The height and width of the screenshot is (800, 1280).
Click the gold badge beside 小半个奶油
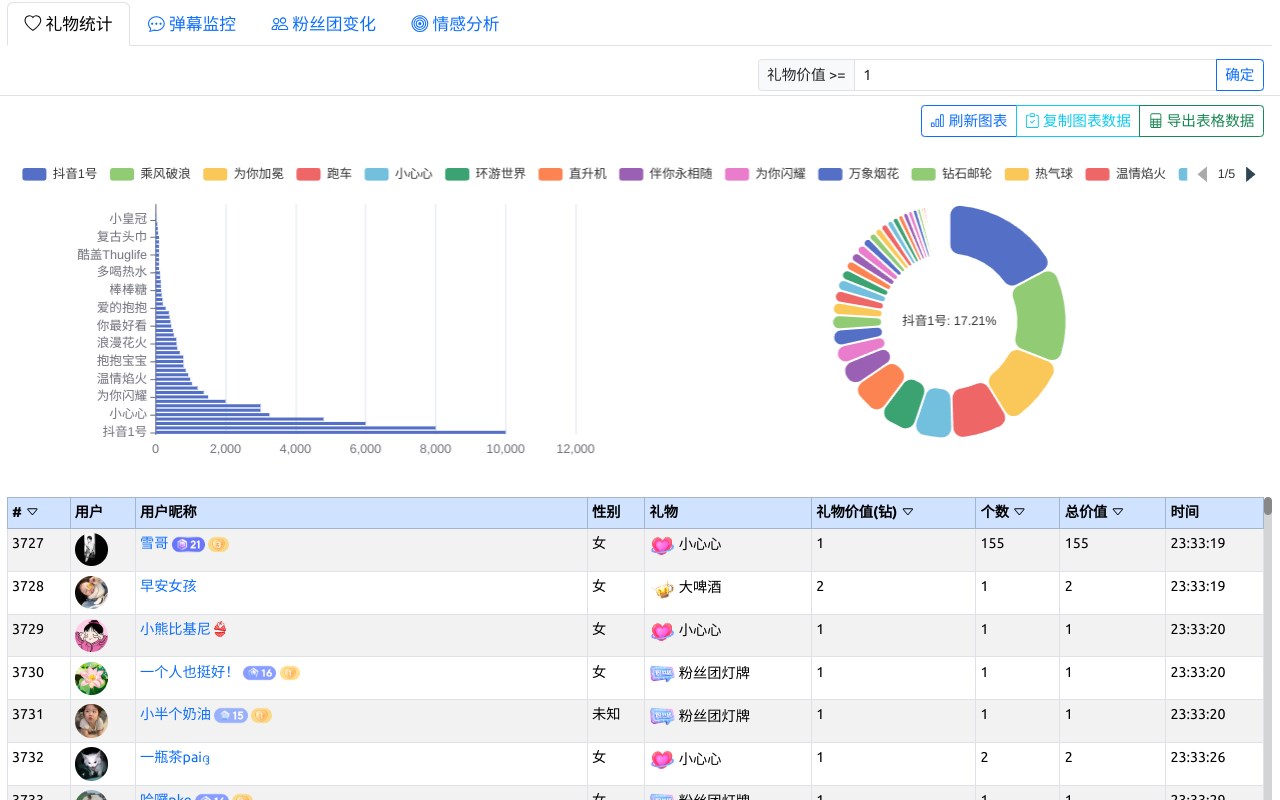pyautogui.click(x=261, y=716)
